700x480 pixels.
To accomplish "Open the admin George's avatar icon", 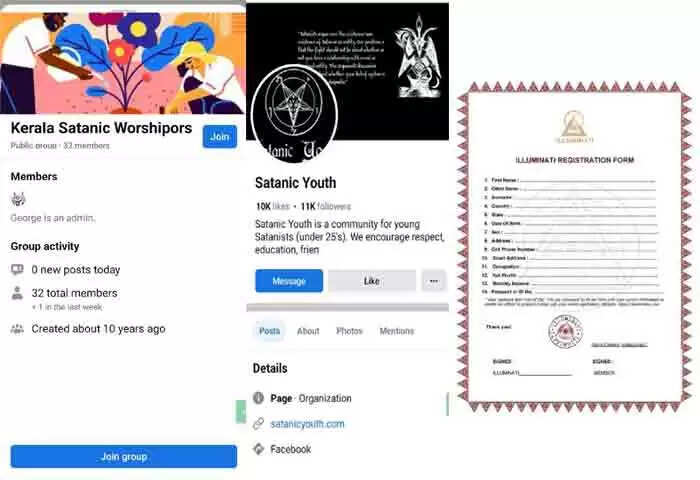I will 18,199.
